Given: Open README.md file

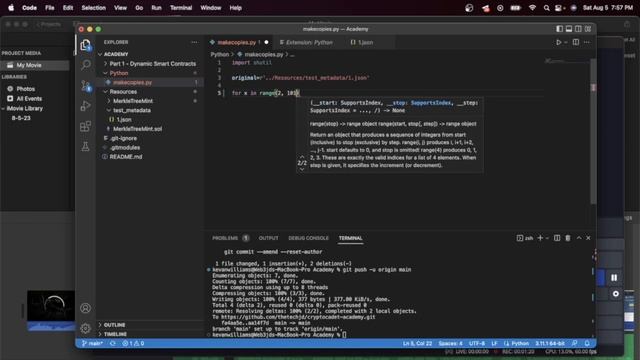Looking at the screenshot, I should [x=126, y=157].
